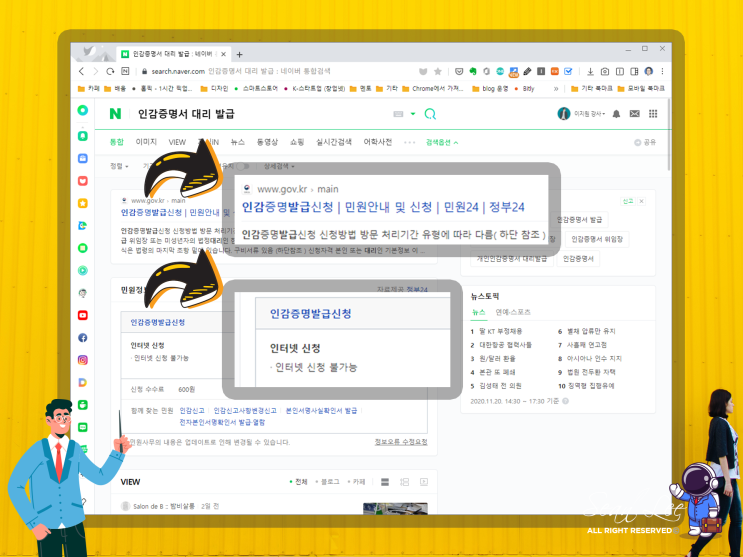Click the red Pocket icon in the sidebar
The height and width of the screenshot is (557, 743).
point(82,181)
